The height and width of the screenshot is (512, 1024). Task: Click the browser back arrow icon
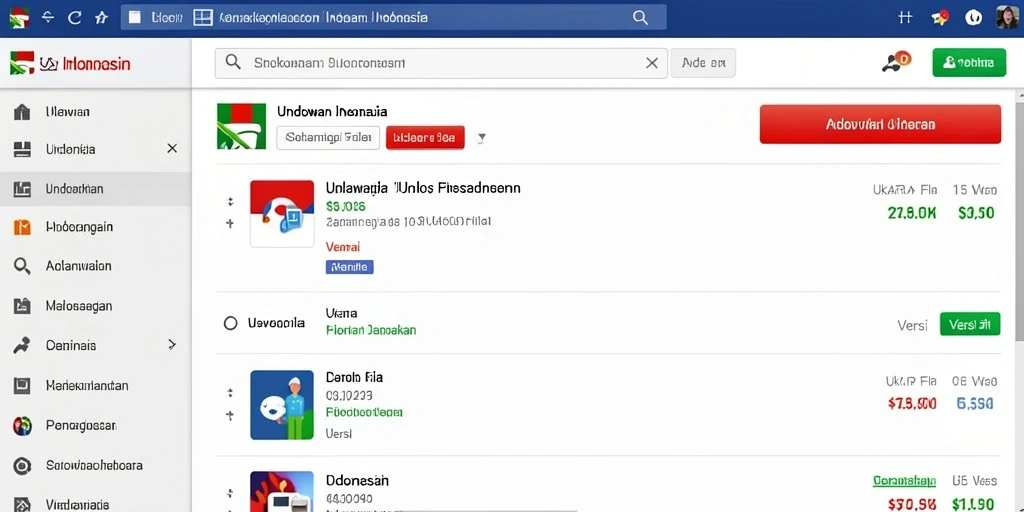(x=48, y=18)
